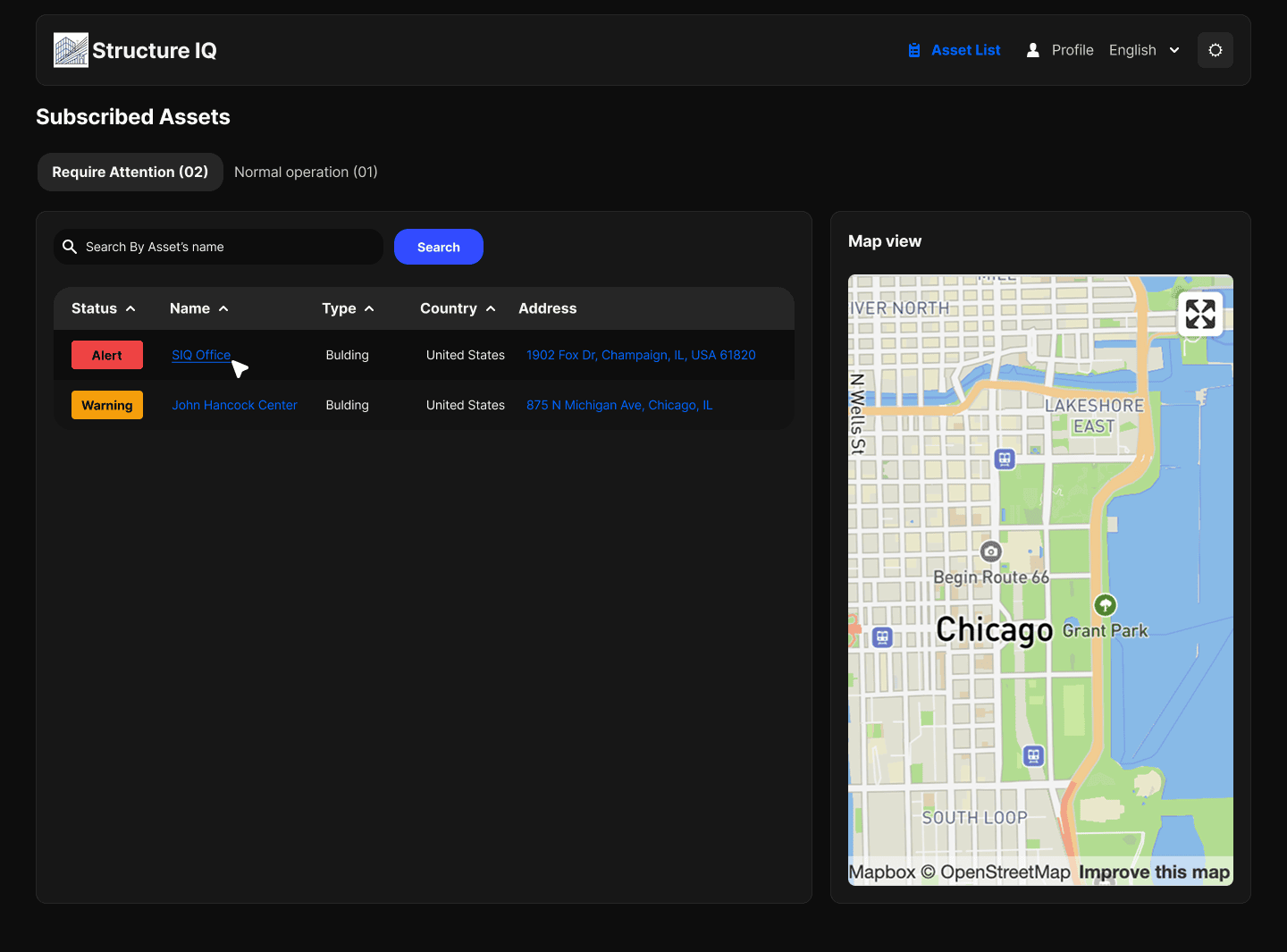The width and height of the screenshot is (1287, 952).
Task: Open the SIQ Office asset link
Action: coord(201,355)
